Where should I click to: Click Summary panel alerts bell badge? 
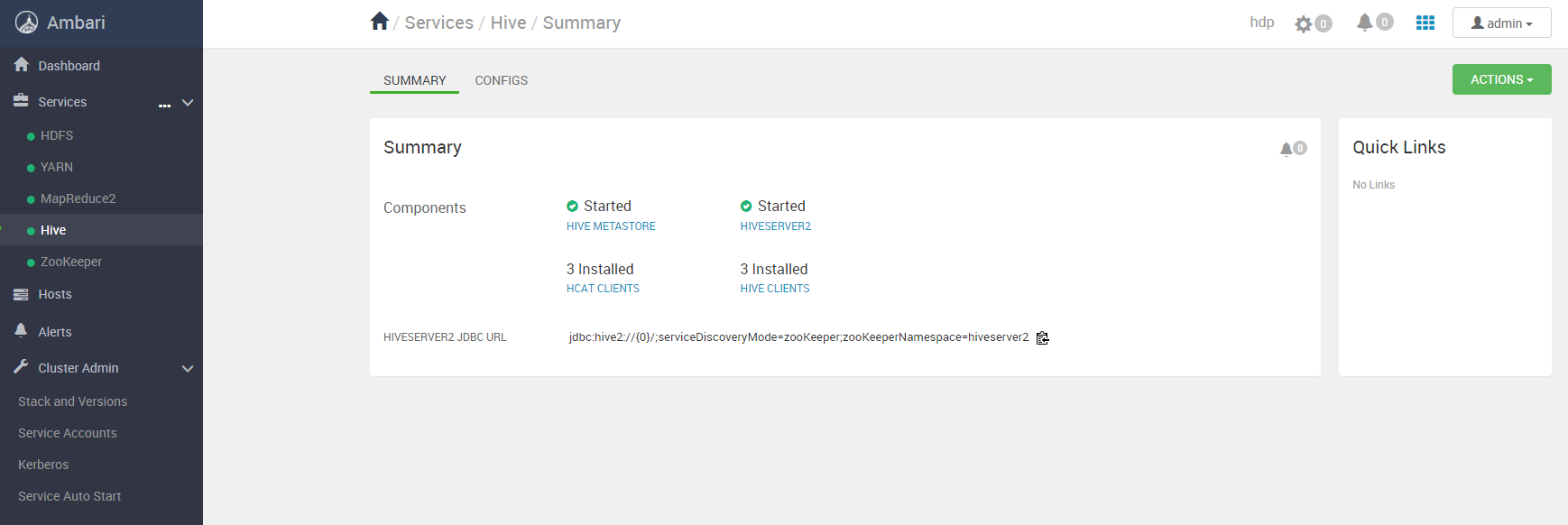pyautogui.click(x=1293, y=148)
